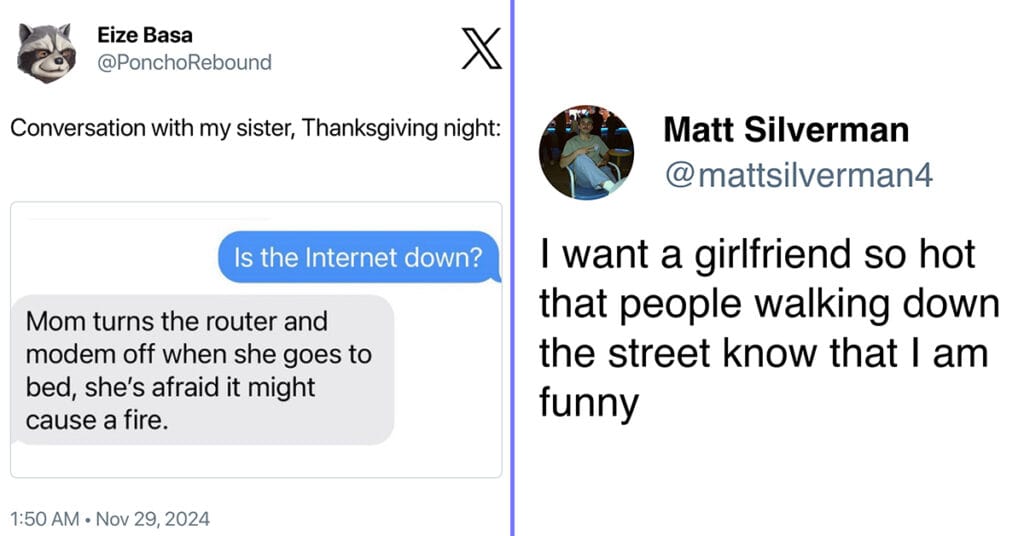Image resolution: width=1024 pixels, height=536 pixels.
Task: Open Matt Silverman's round profile photo
Action: point(586,152)
